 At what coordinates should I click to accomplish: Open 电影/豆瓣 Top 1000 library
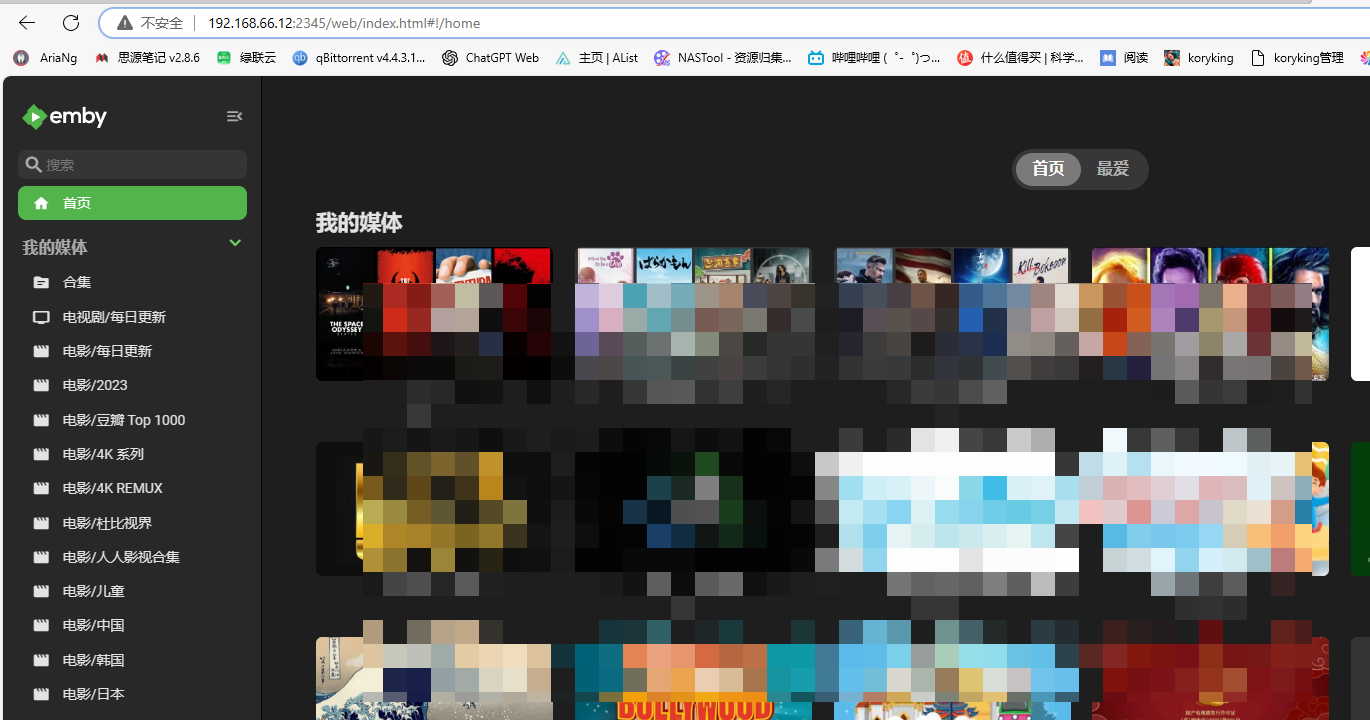pyautogui.click(x=123, y=420)
